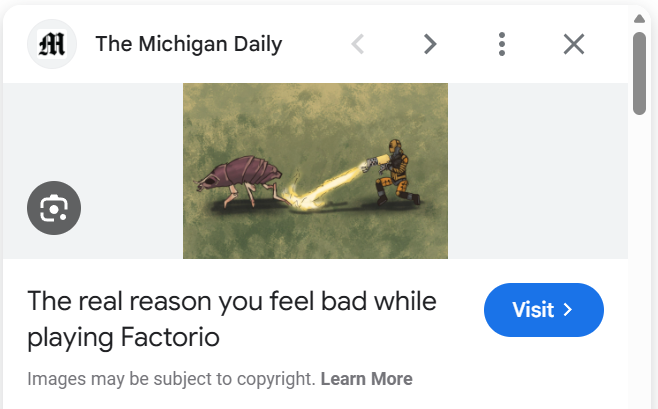Image resolution: width=658 pixels, height=409 pixels.
Task: Click 'Images may be subject to copyright' text
Action: (x=171, y=379)
